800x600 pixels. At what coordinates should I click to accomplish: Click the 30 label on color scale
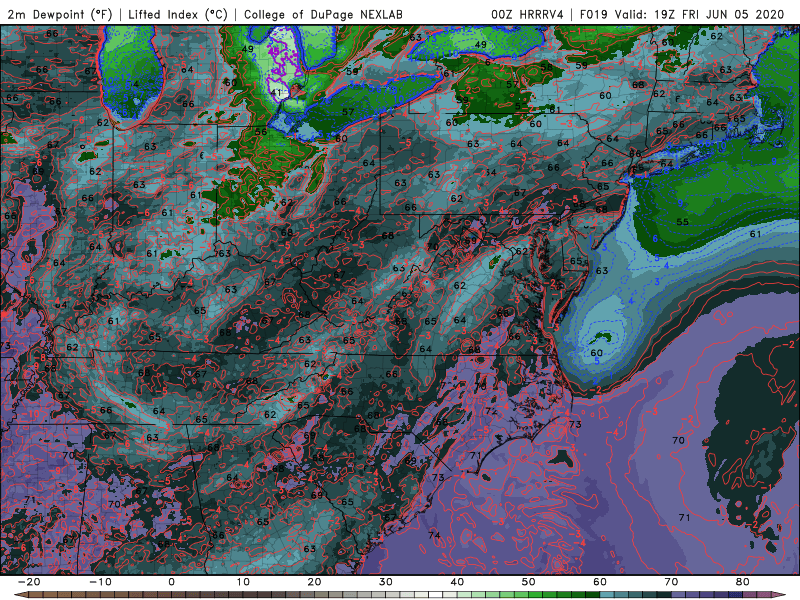click(x=386, y=582)
